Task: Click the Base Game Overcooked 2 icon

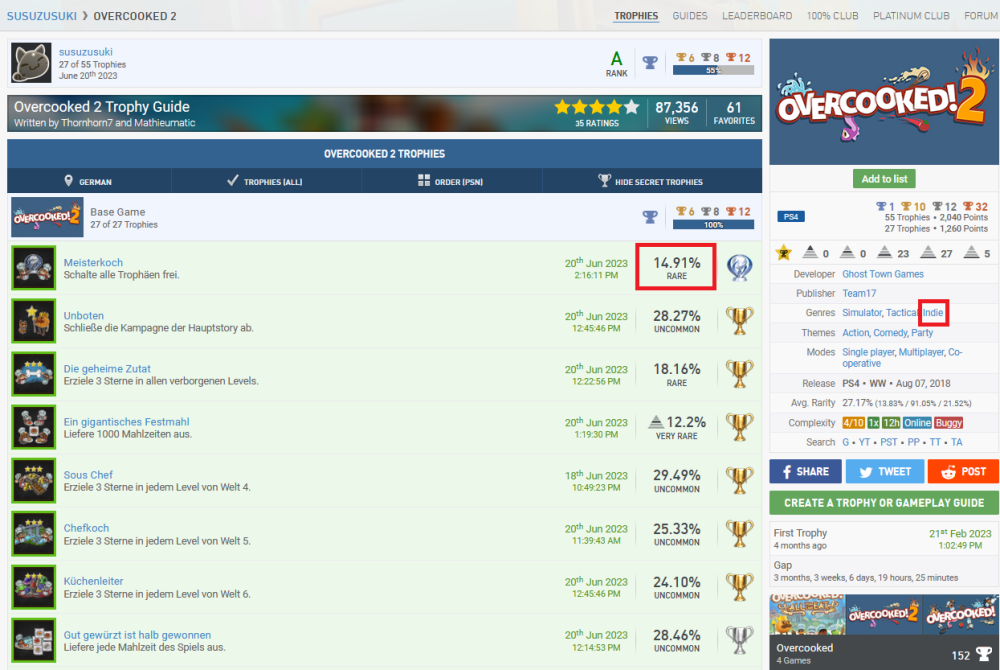Action: click(x=46, y=217)
